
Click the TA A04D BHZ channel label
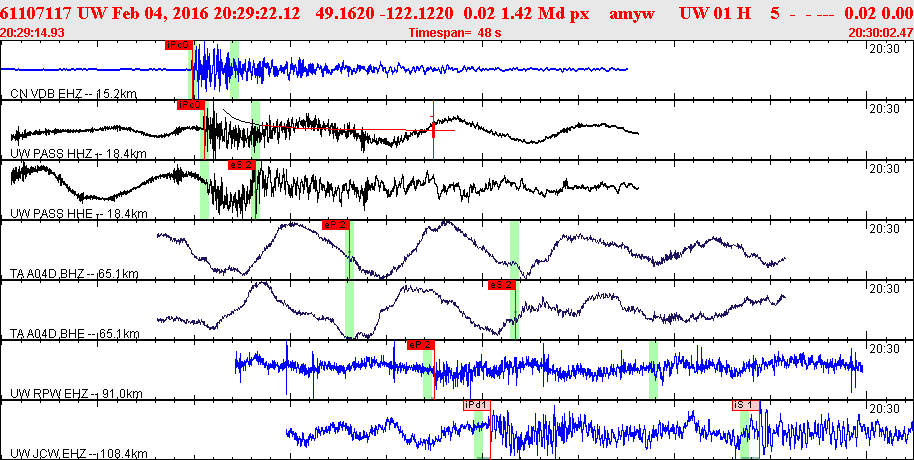click(75, 273)
